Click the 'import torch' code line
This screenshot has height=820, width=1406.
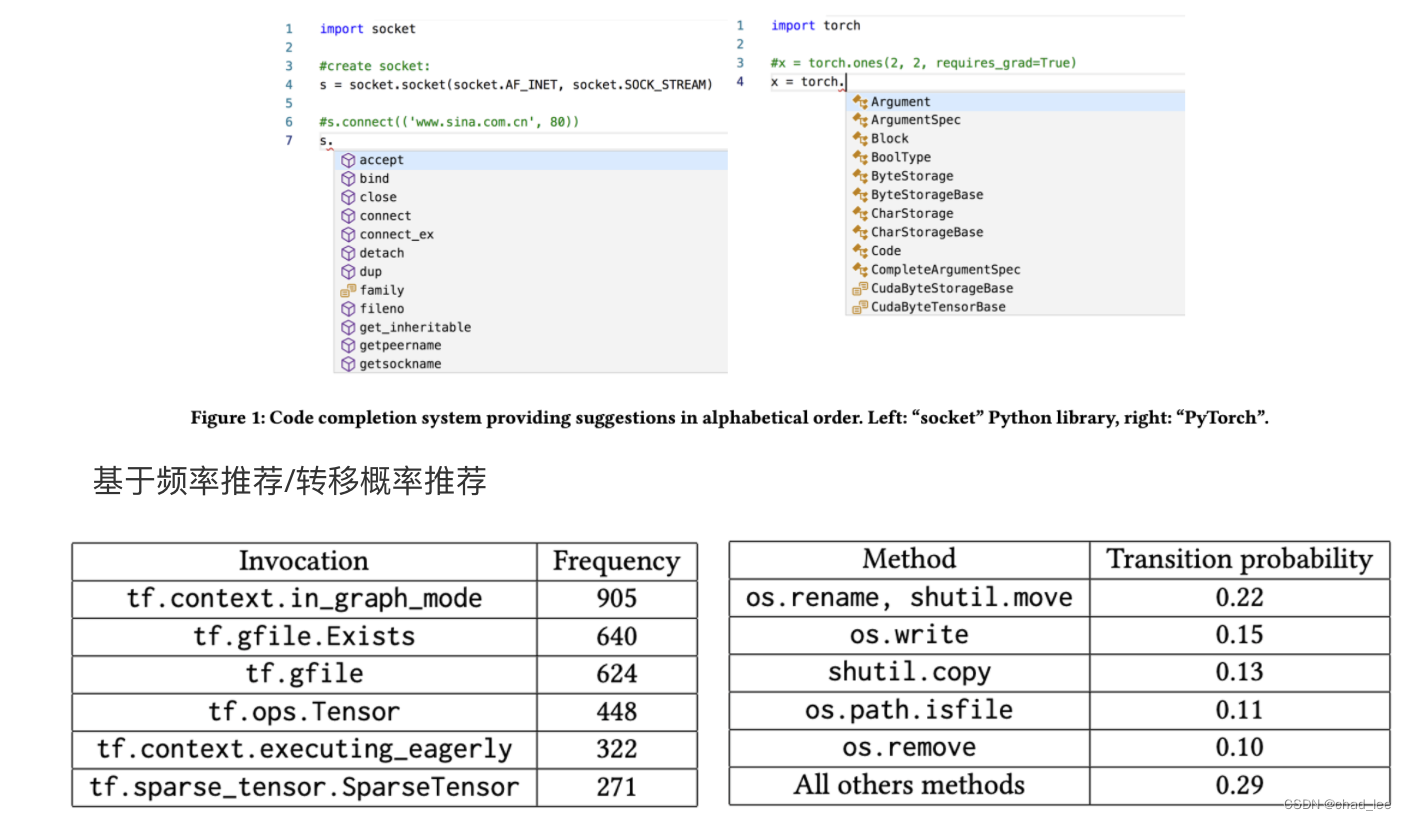pyautogui.click(x=816, y=26)
